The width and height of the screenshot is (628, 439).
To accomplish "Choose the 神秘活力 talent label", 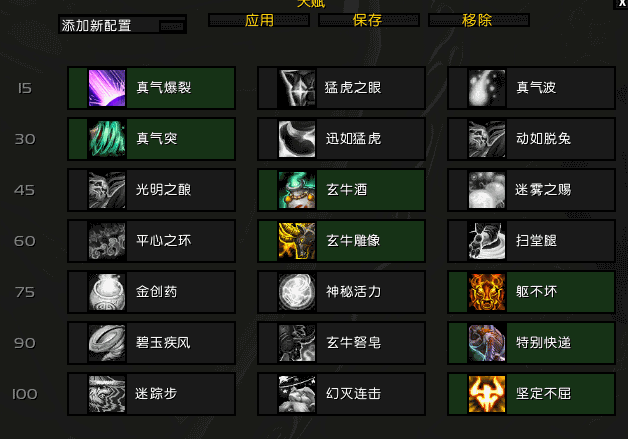I will [x=353, y=292].
